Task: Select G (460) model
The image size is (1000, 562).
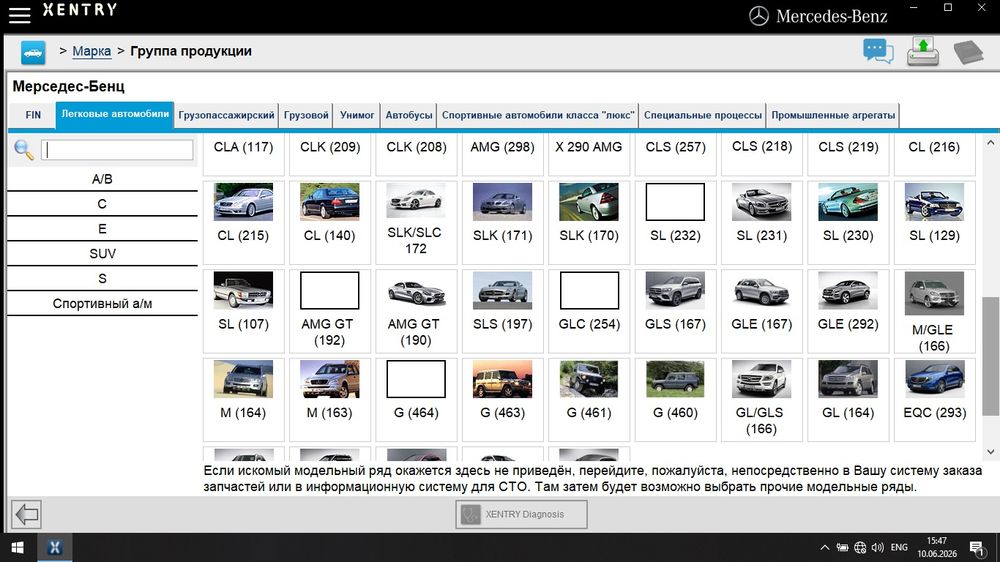Action: pyautogui.click(x=675, y=399)
